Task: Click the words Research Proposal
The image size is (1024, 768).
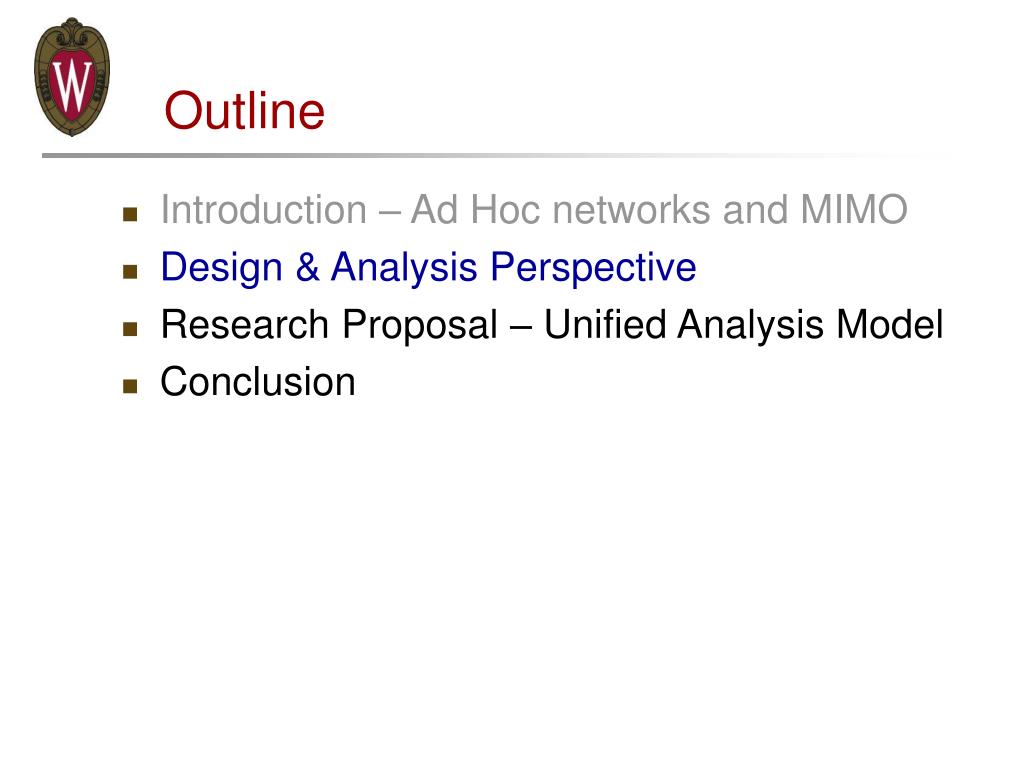Action: tap(329, 326)
